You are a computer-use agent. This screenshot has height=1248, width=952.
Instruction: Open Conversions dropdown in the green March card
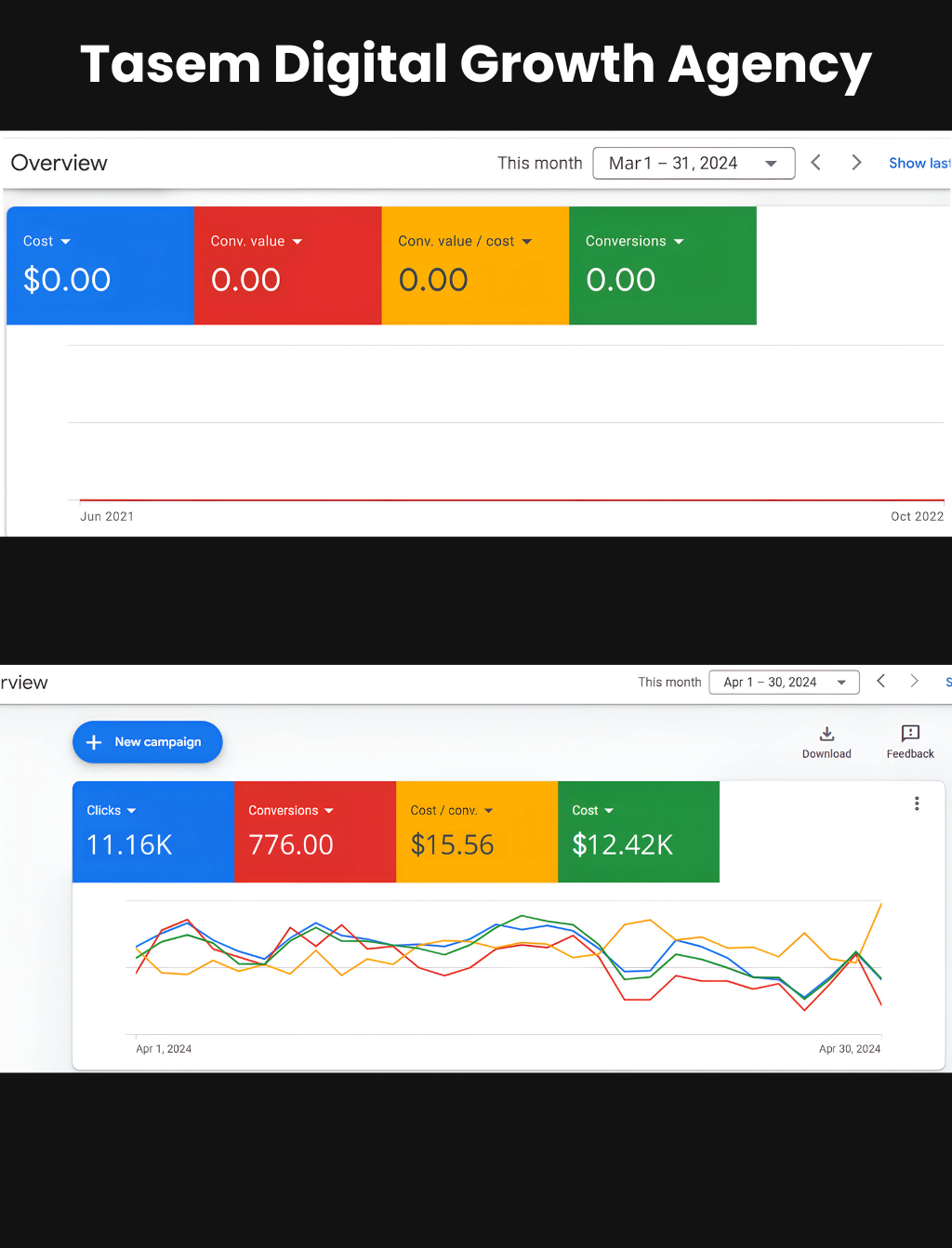tap(635, 241)
